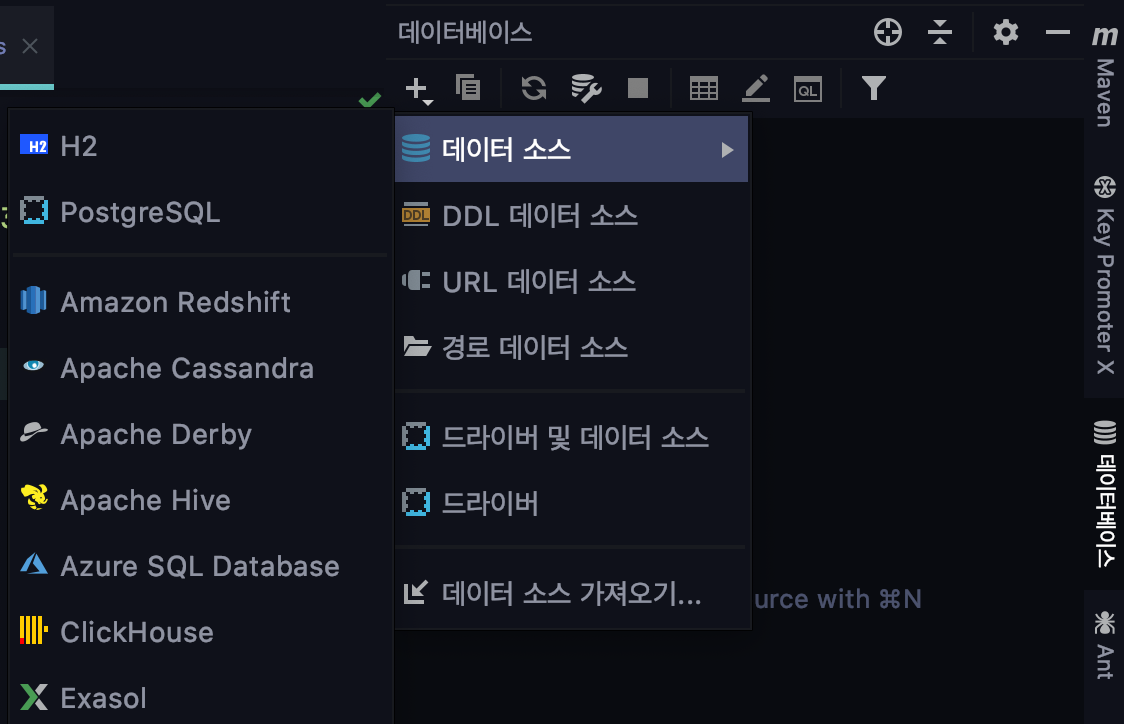Image resolution: width=1124 pixels, height=724 pixels.
Task: Click the crosshair locate icon in header
Action: click(887, 32)
